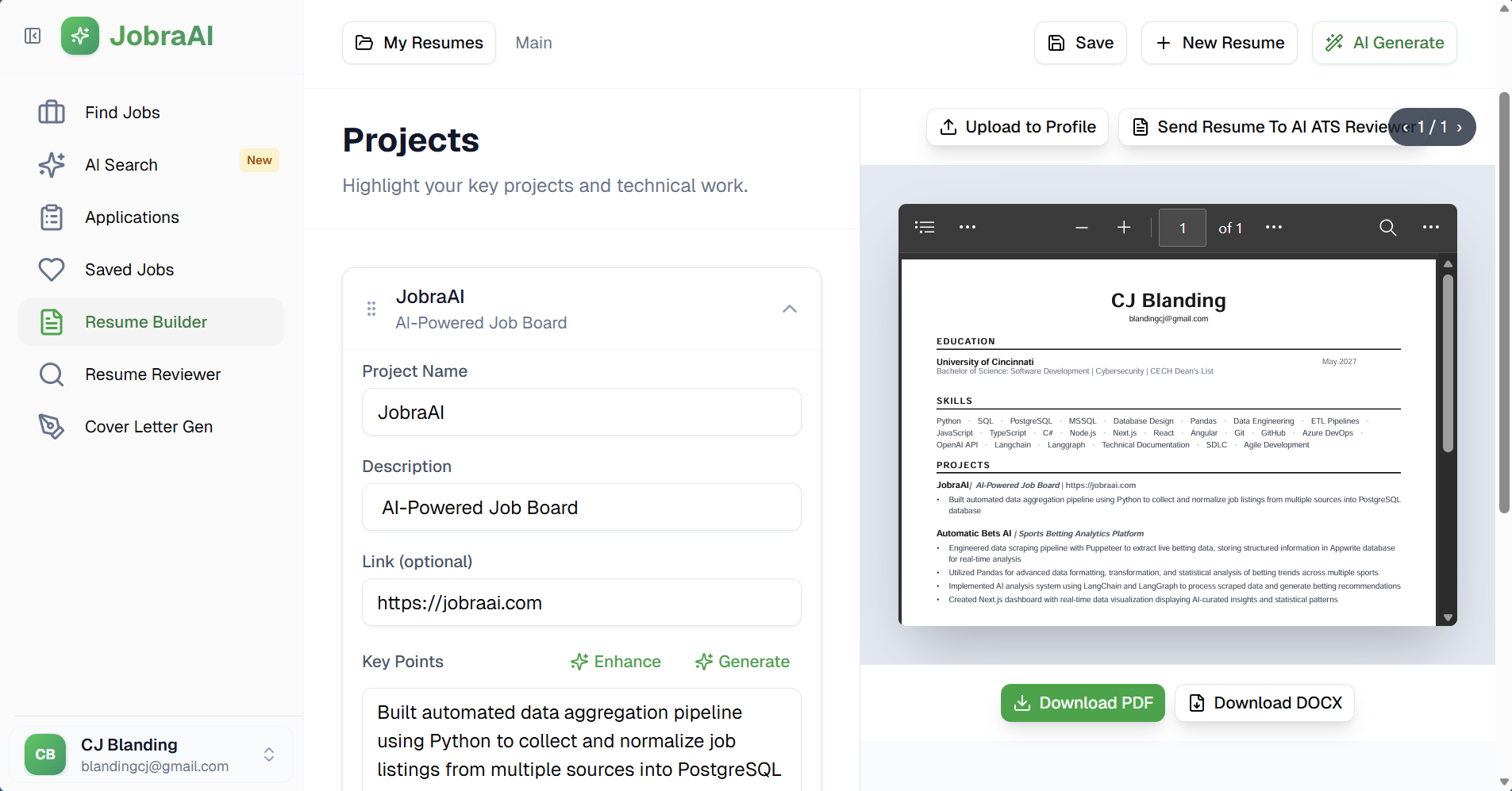
Task: Go to Applications page
Action: point(151,217)
